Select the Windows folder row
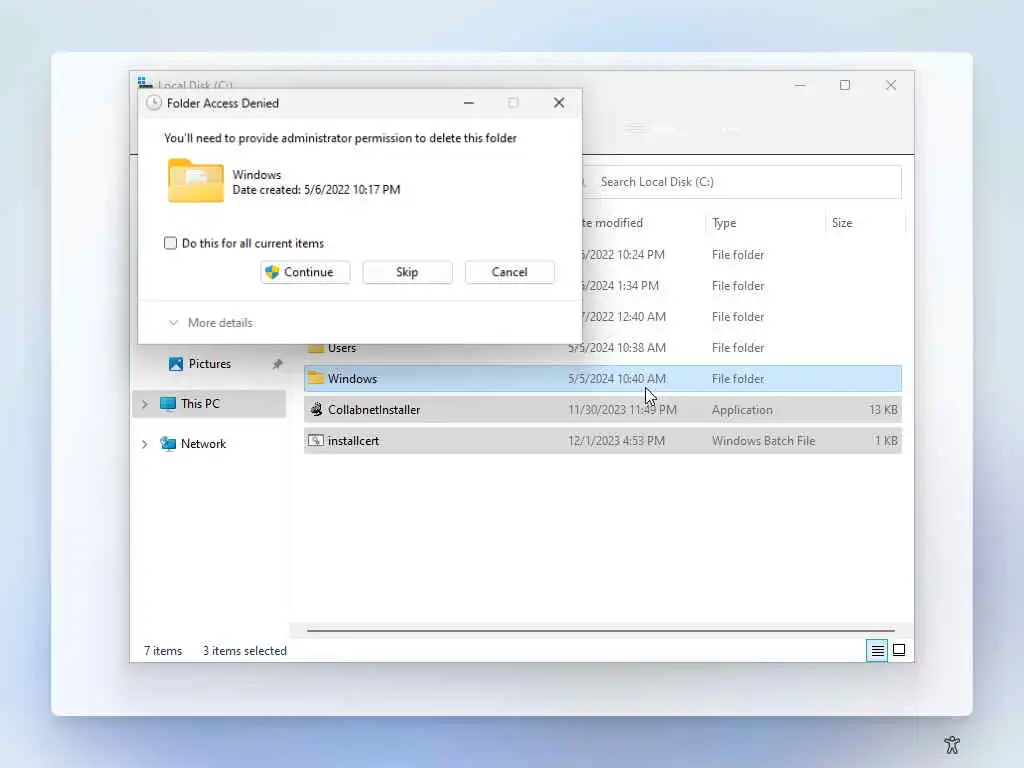 602,379
